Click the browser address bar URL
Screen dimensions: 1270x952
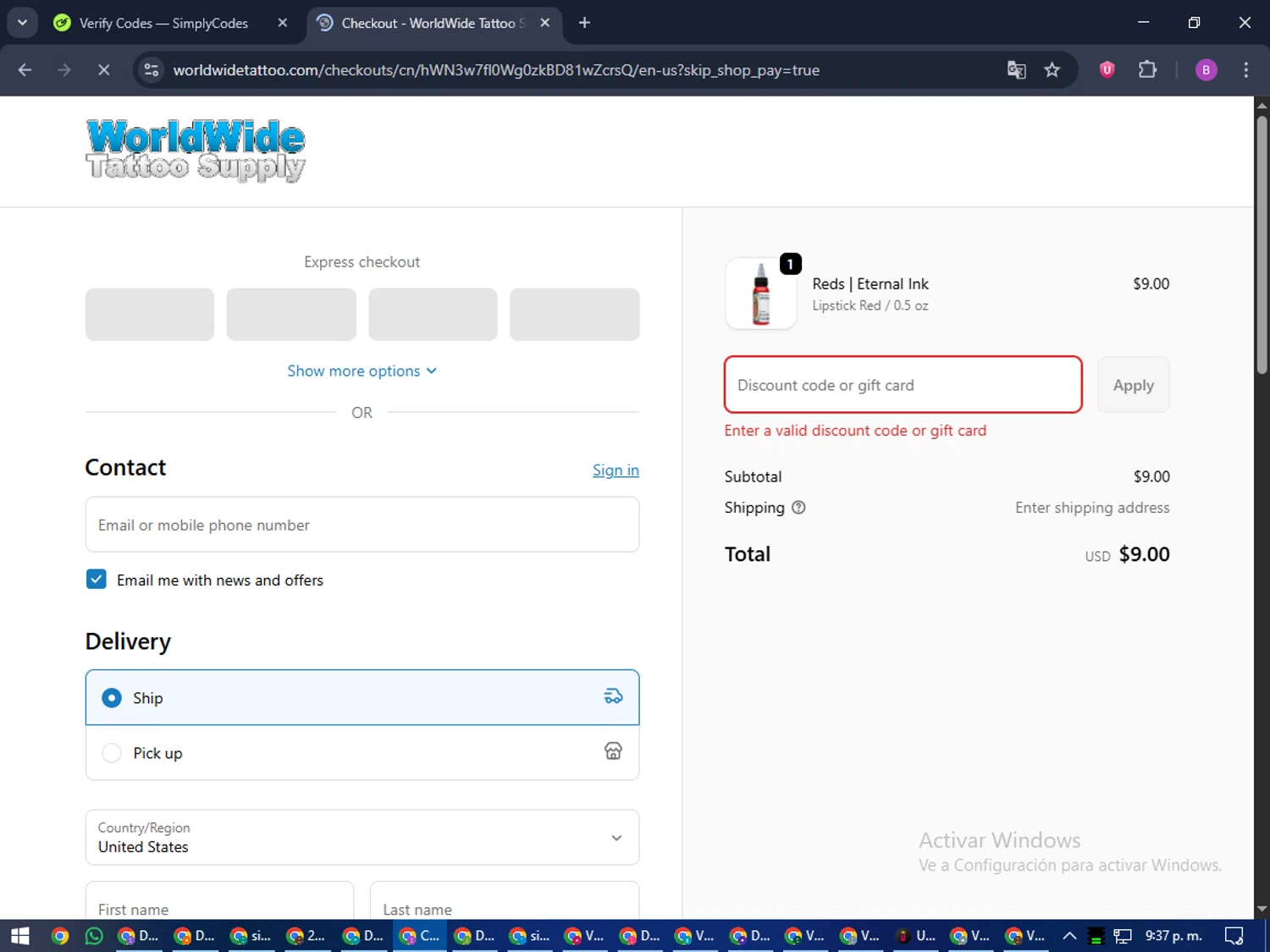[496, 70]
